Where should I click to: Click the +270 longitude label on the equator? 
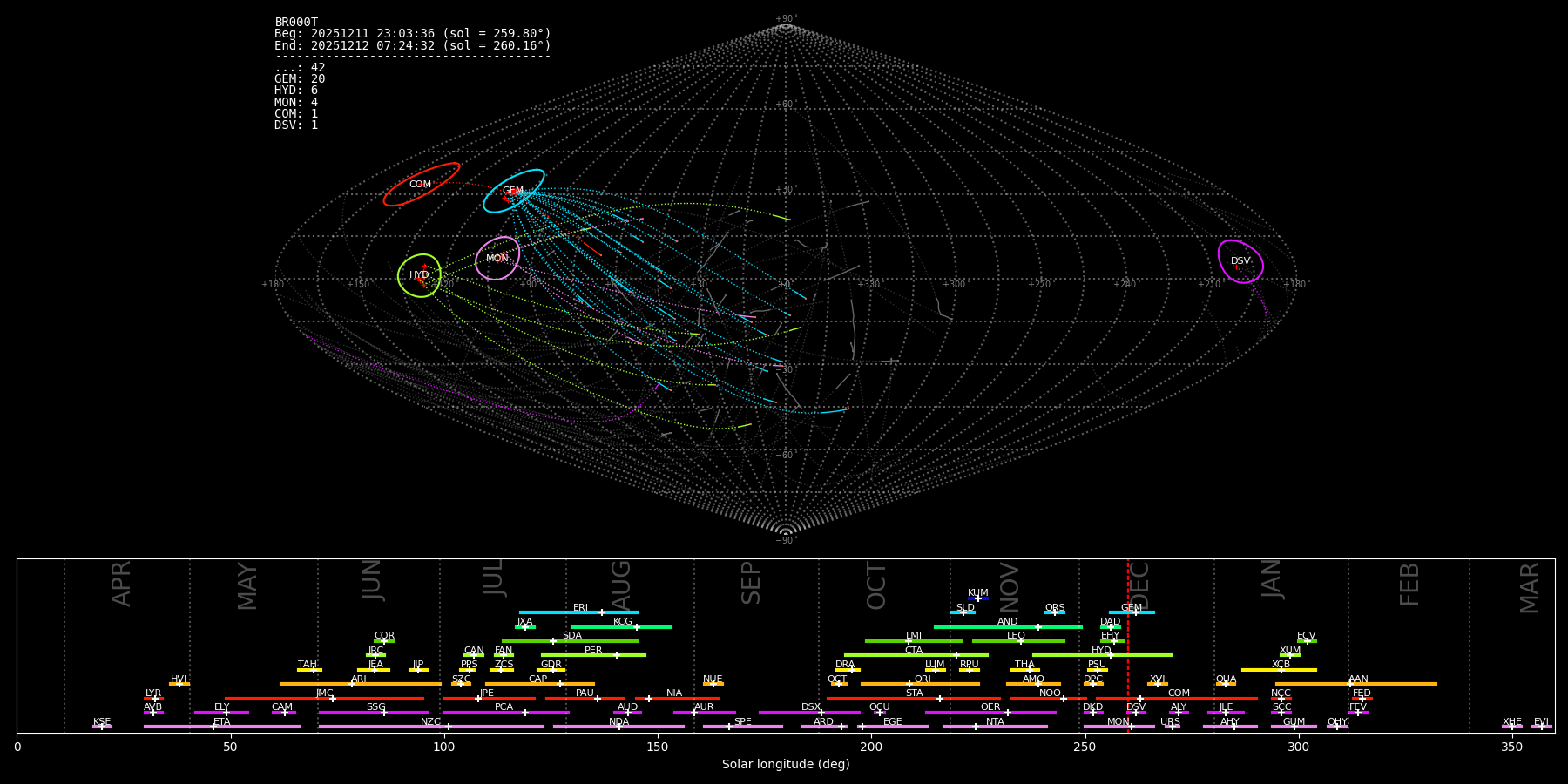tap(1039, 284)
